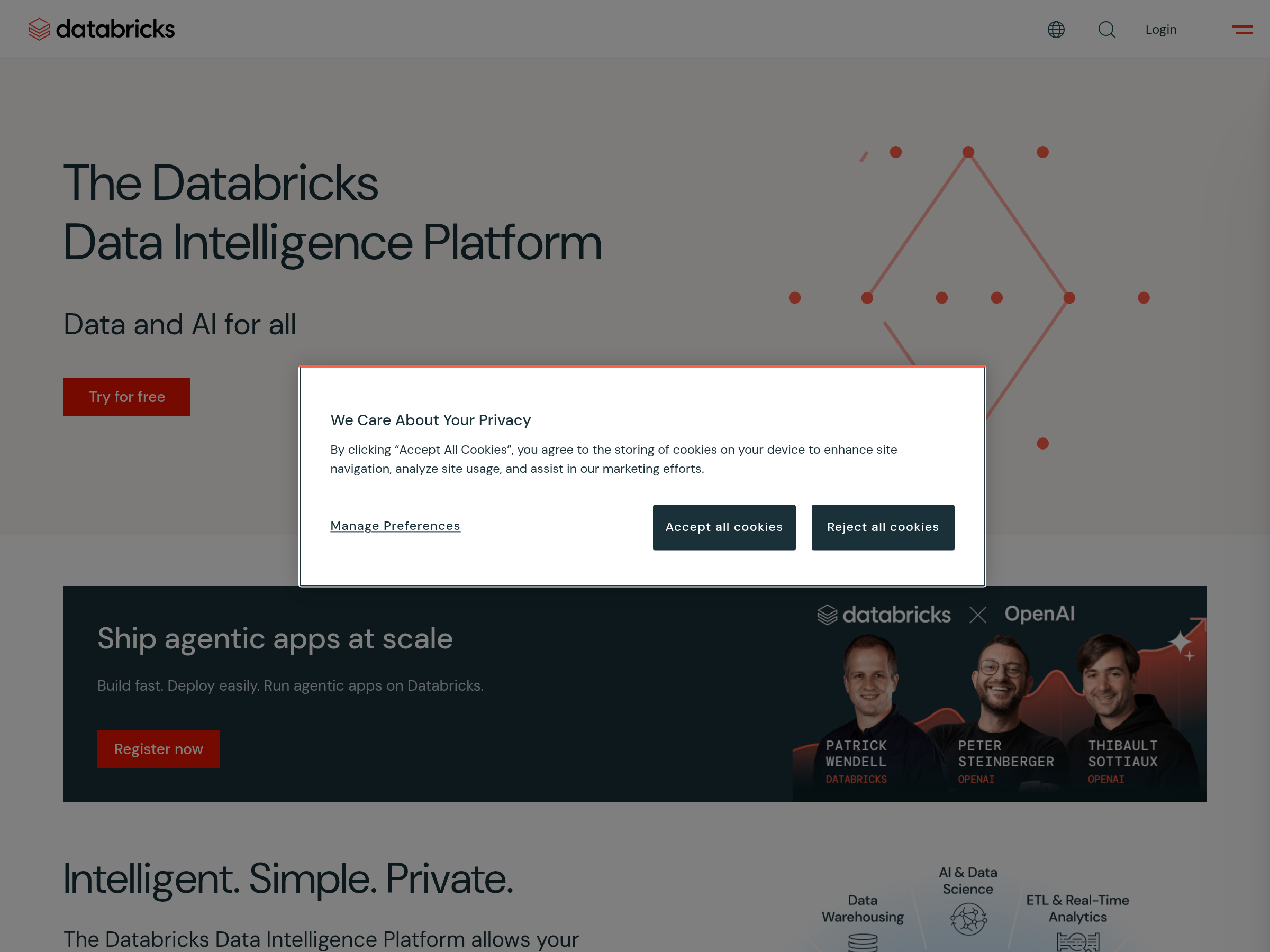The image size is (1270, 952).
Task: Click the Databricks x OpenAI speakers image
Action: click(x=999, y=694)
